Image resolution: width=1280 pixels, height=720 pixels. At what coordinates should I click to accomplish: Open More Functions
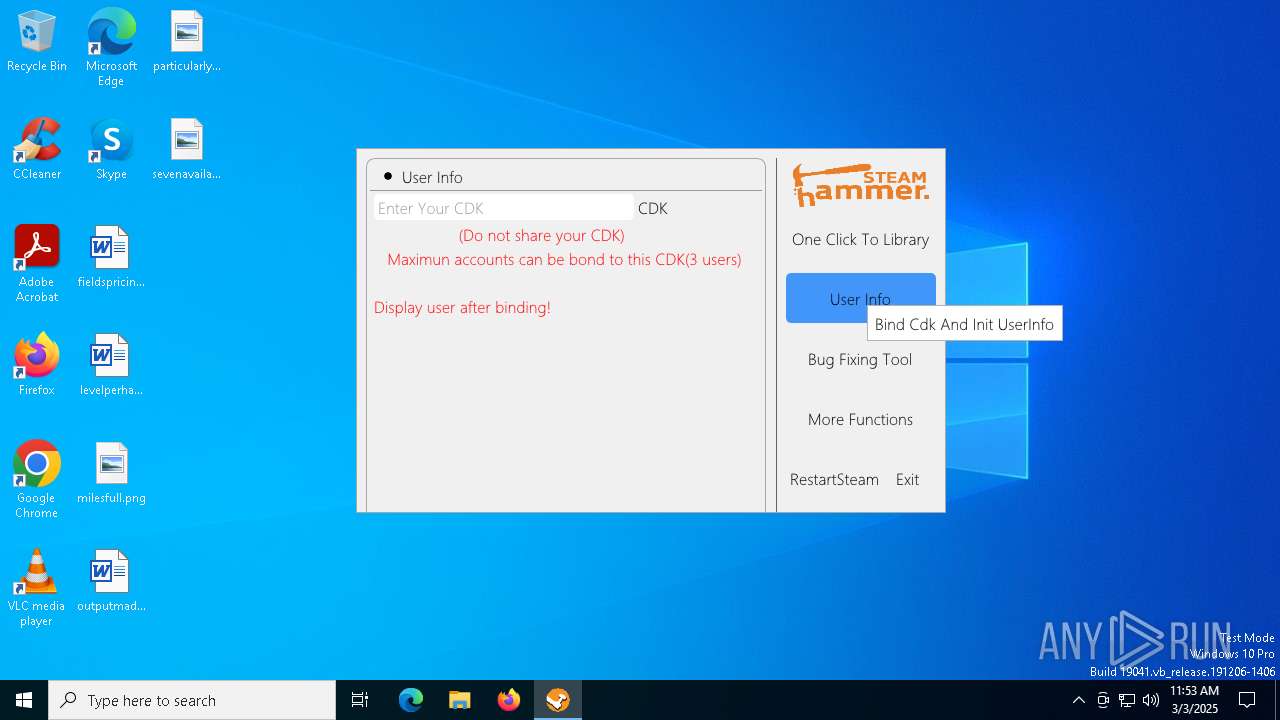(861, 419)
